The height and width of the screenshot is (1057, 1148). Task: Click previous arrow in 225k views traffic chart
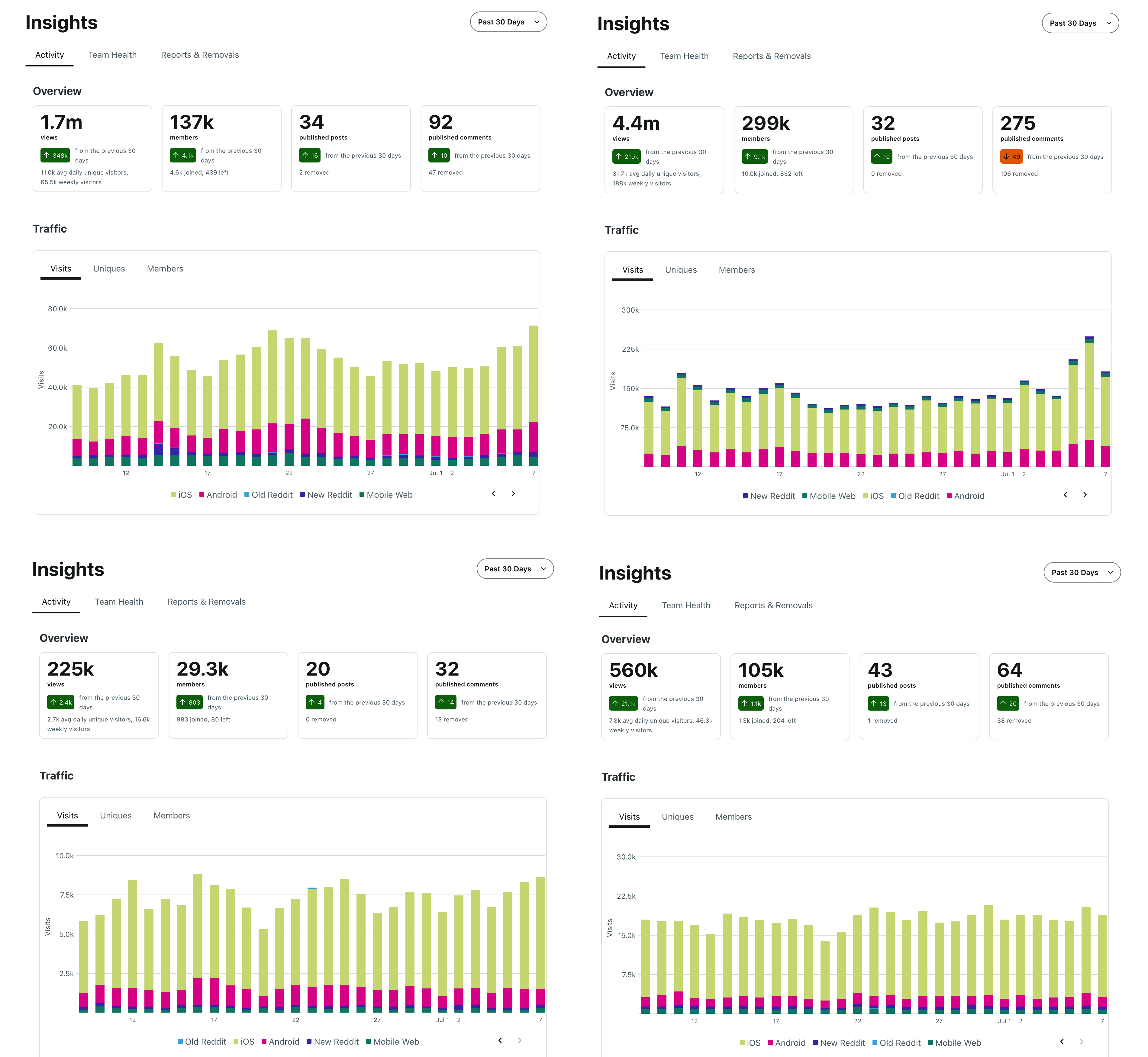coord(500,1040)
